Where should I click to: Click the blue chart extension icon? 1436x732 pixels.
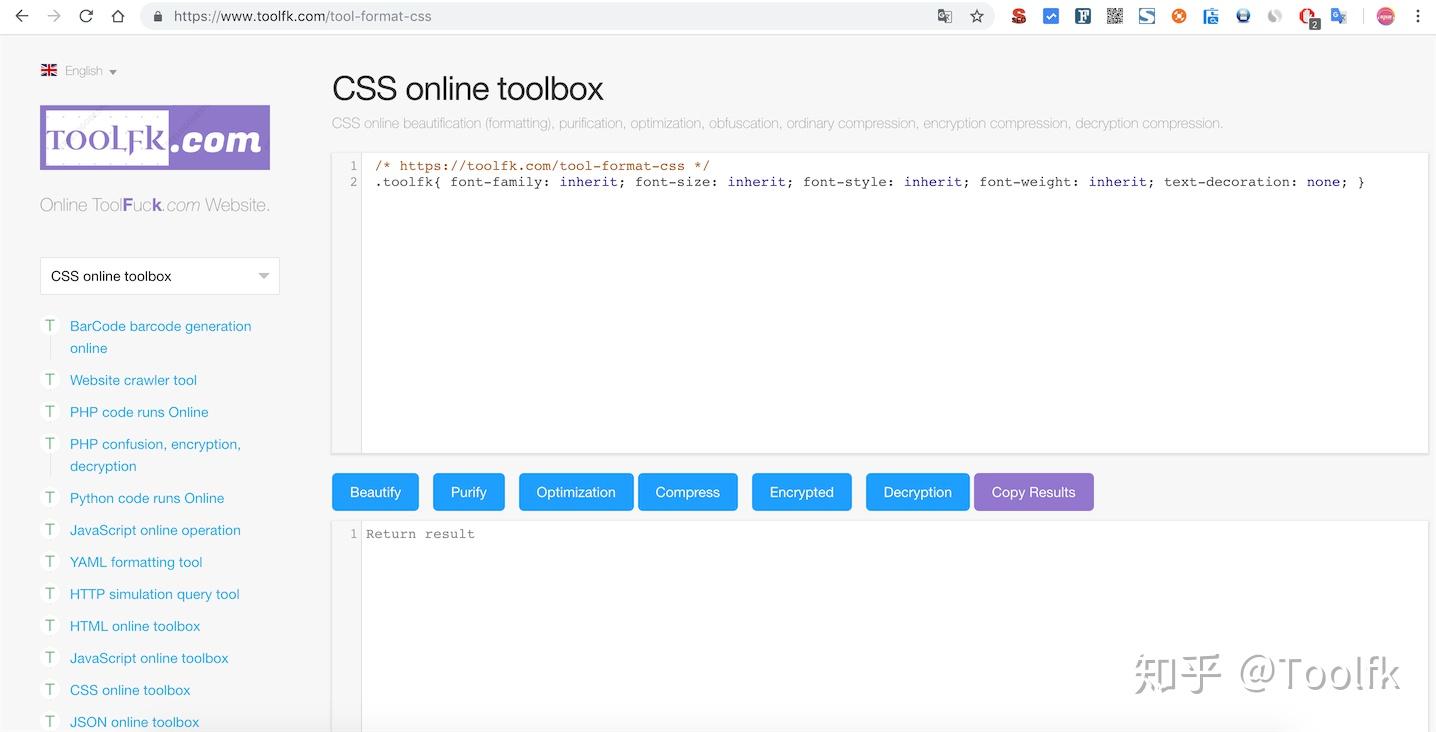[1051, 16]
